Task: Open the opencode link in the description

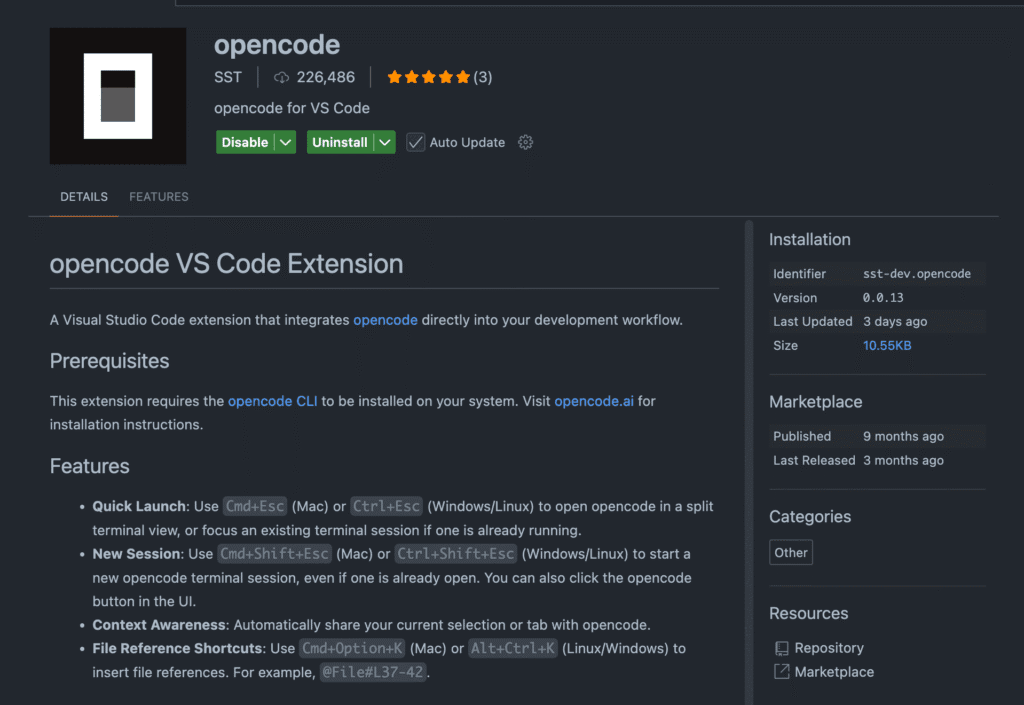Action: coord(385,319)
